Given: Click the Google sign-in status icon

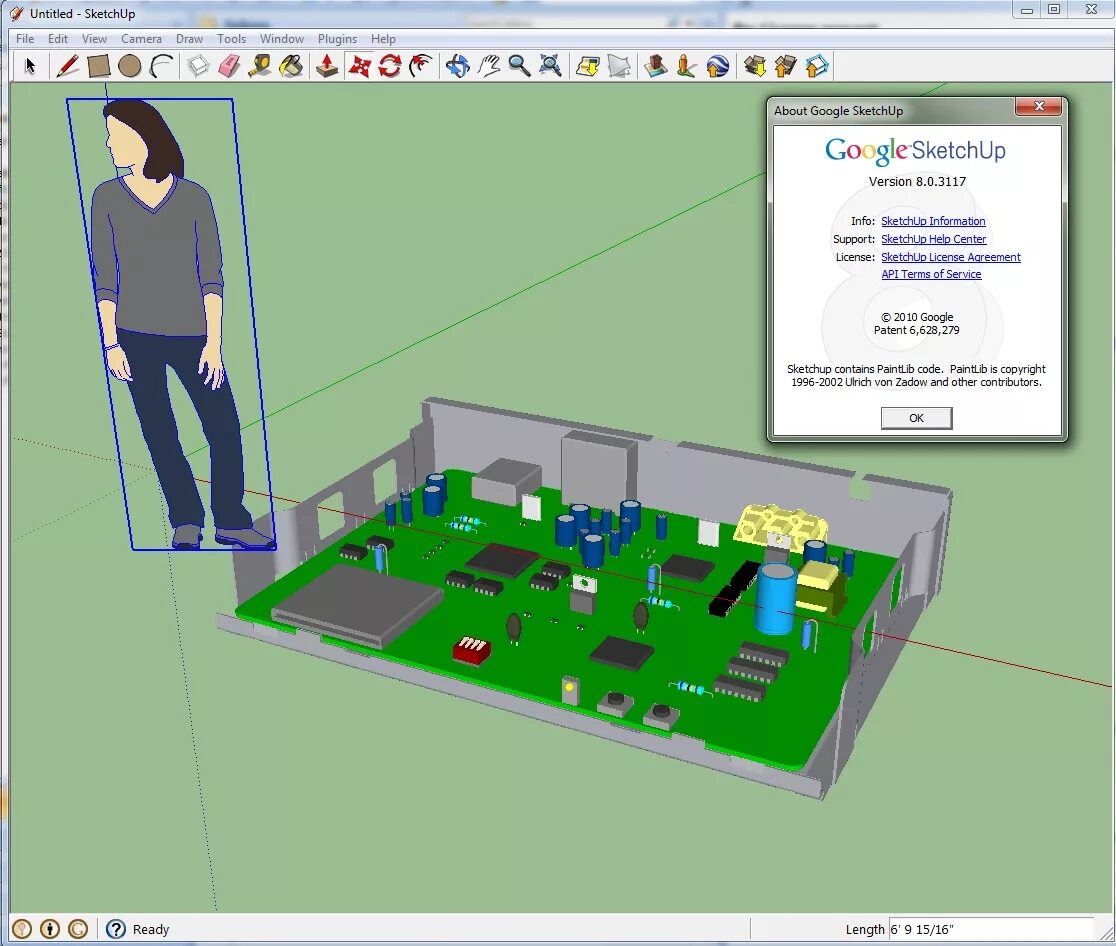Looking at the screenshot, I should point(78,929).
